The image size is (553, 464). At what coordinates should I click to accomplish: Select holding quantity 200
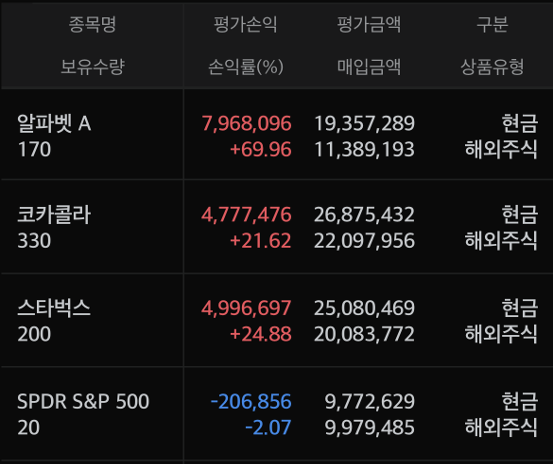34,334
